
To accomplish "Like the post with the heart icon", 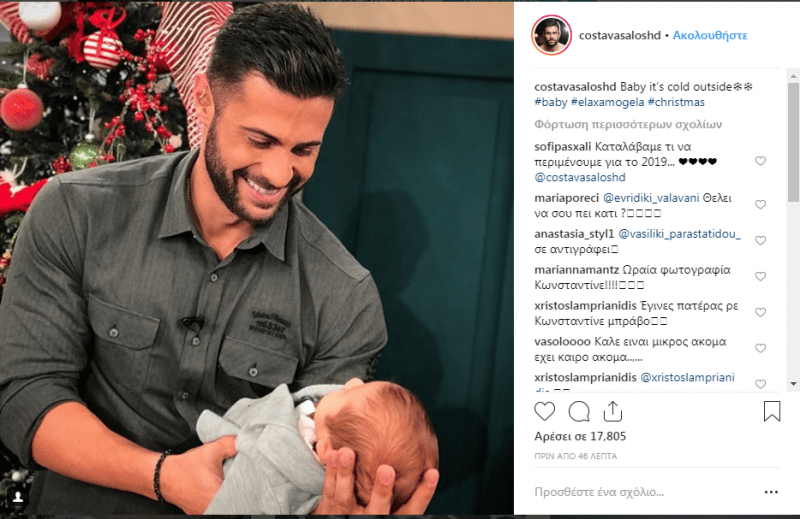I will click(544, 411).
